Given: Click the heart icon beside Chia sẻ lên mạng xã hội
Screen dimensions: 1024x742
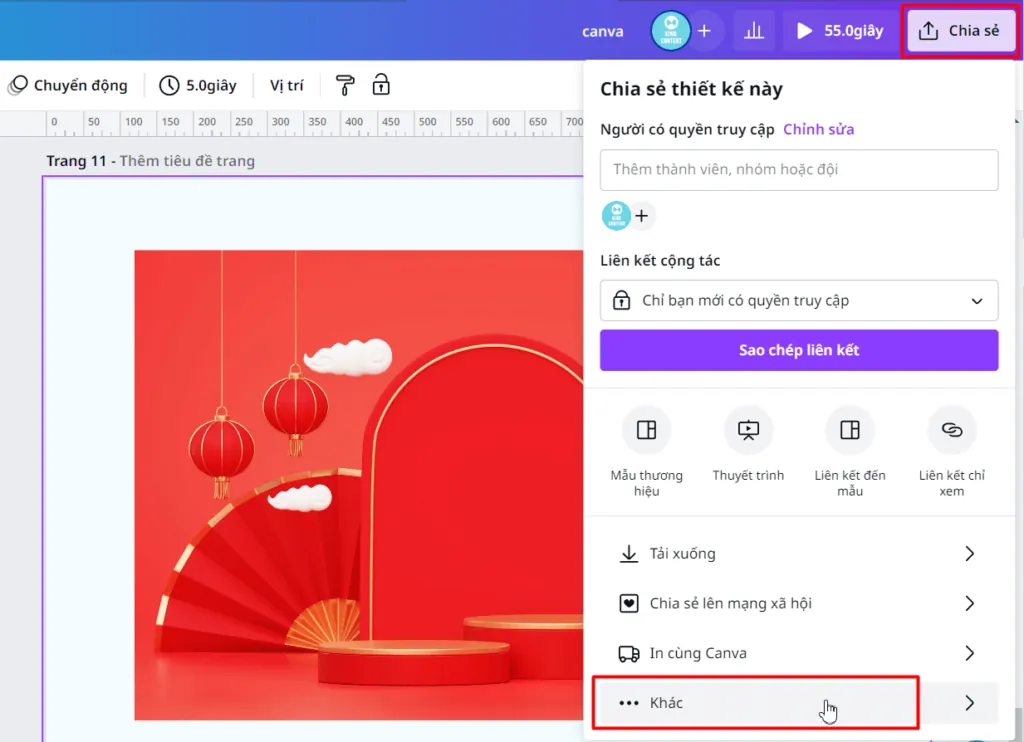Looking at the screenshot, I should 628,604.
